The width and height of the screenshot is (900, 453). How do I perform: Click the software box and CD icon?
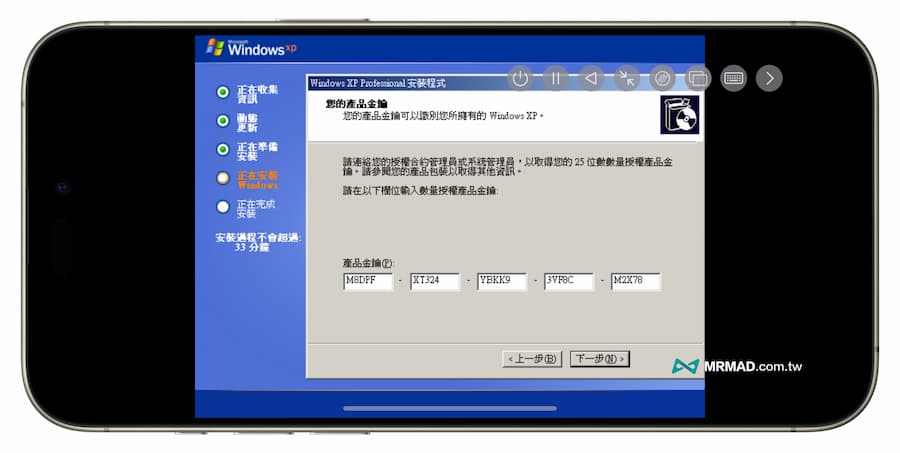tap(680, 115)
